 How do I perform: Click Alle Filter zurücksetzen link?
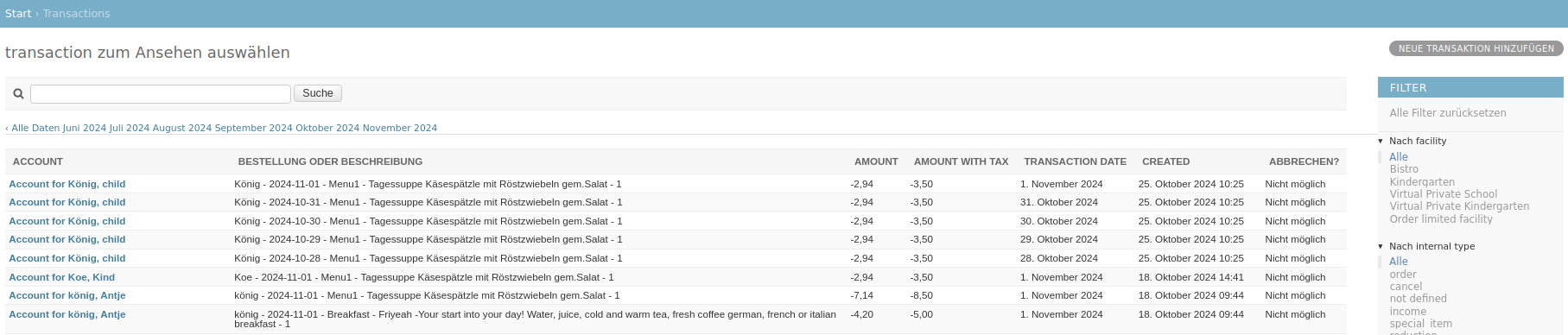click(1448, 113)
